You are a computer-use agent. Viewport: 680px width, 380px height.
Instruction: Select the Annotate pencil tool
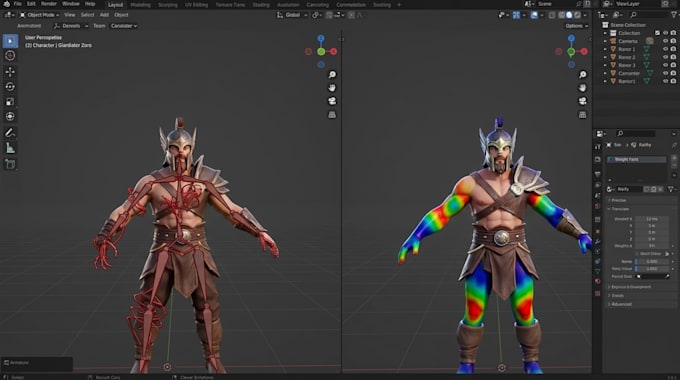pyautogui.click(x=10, y=133)
